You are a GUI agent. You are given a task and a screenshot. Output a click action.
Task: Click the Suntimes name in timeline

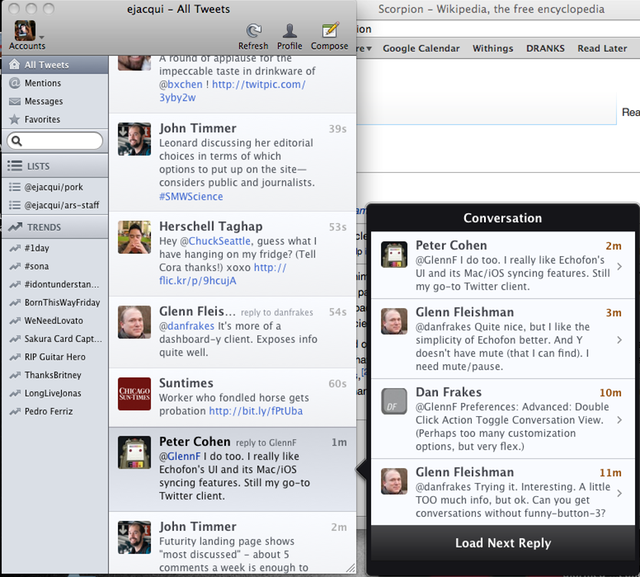point(186,383)
